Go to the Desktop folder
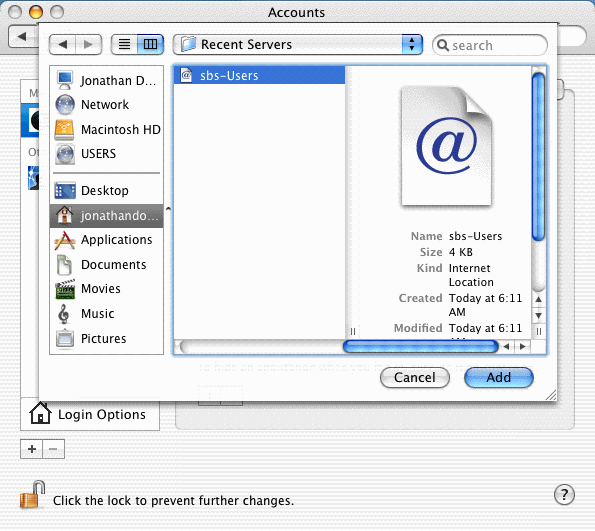 point(106,190)
